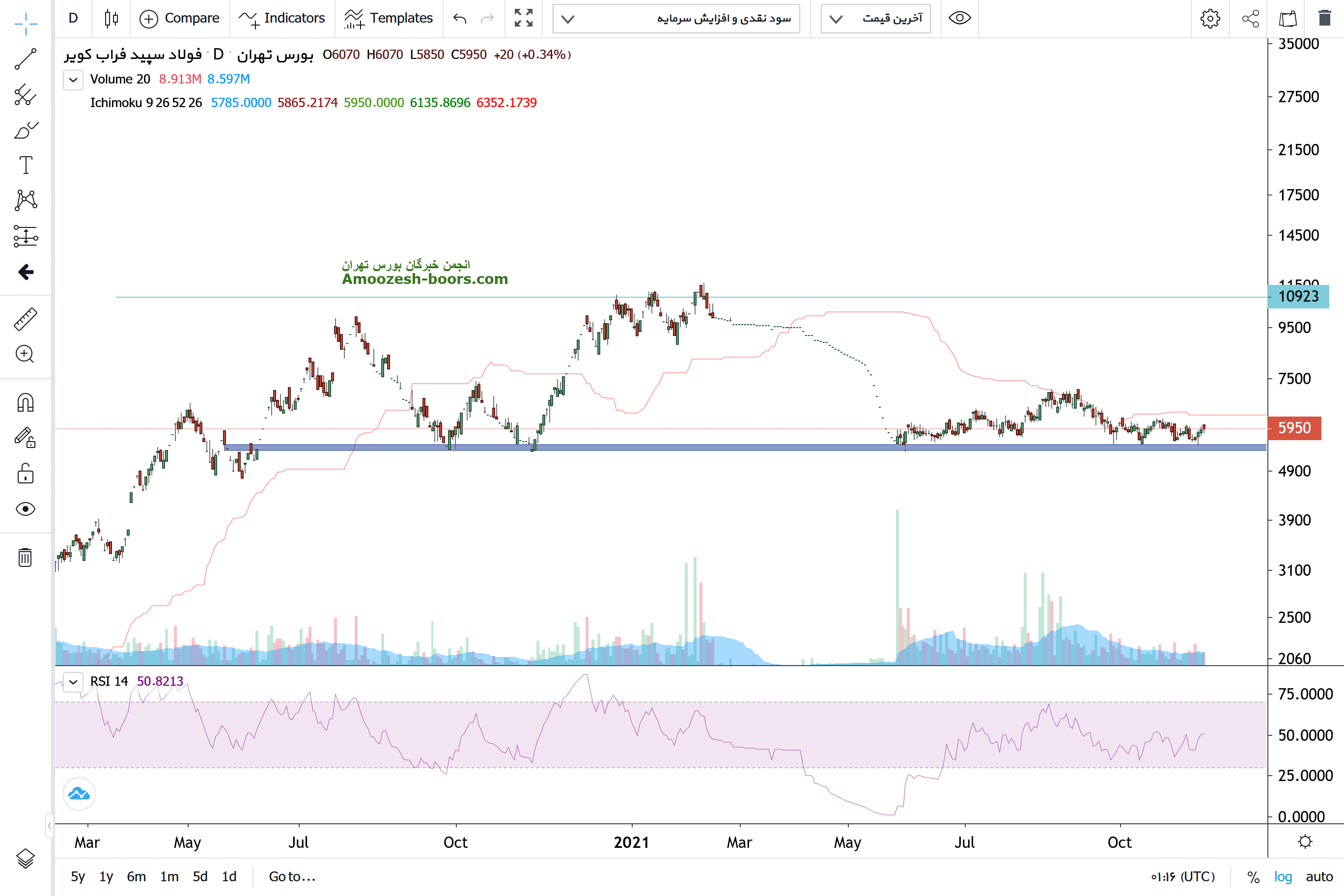
Task: Click the trash remove drawings icon
Action: [x=25, y=557]
